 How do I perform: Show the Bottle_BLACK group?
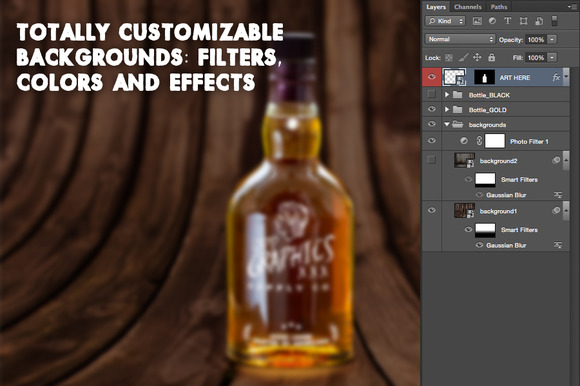click(x=431, y=94)
